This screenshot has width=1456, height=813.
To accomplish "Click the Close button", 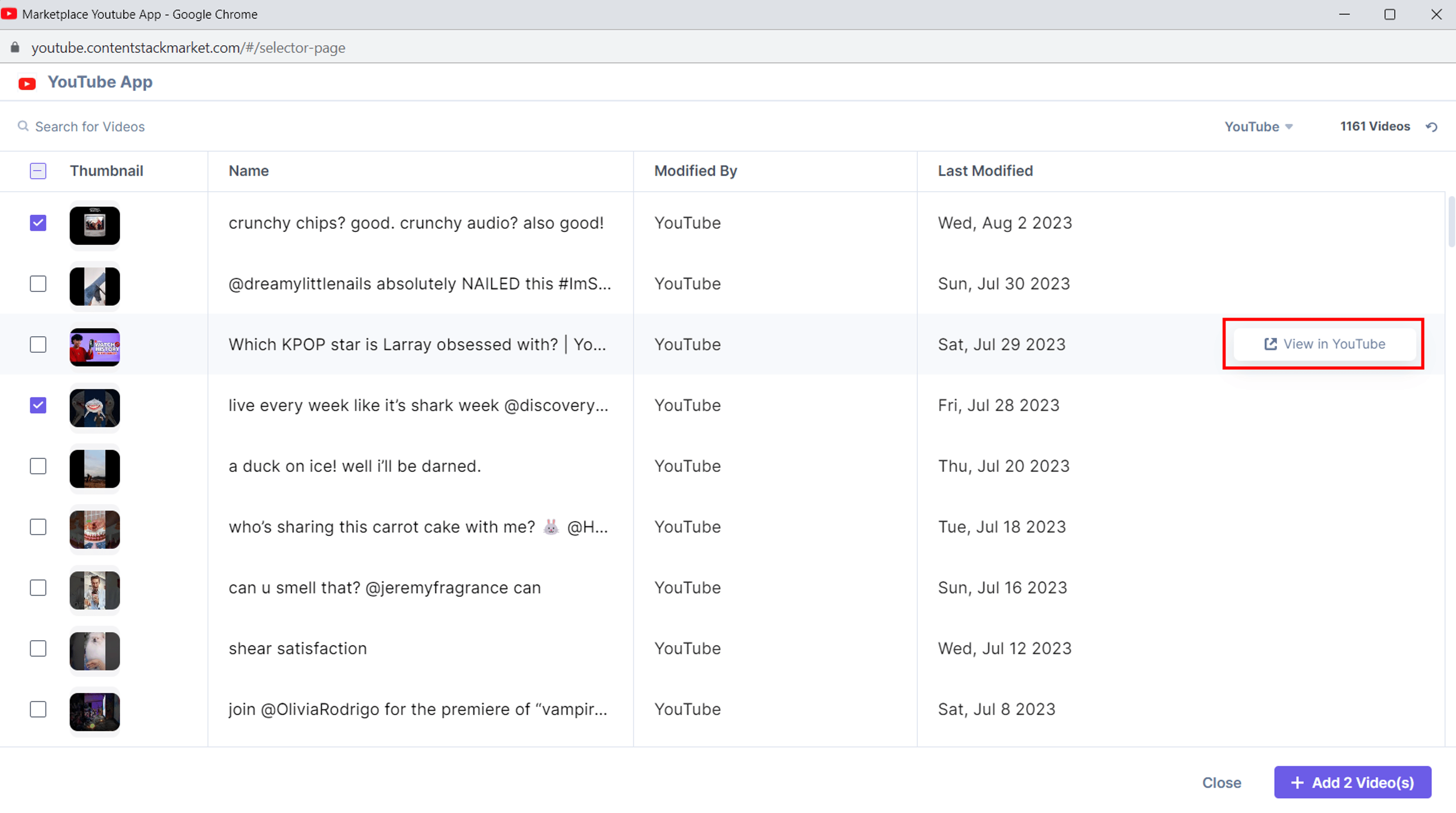I will (1221, 782).
